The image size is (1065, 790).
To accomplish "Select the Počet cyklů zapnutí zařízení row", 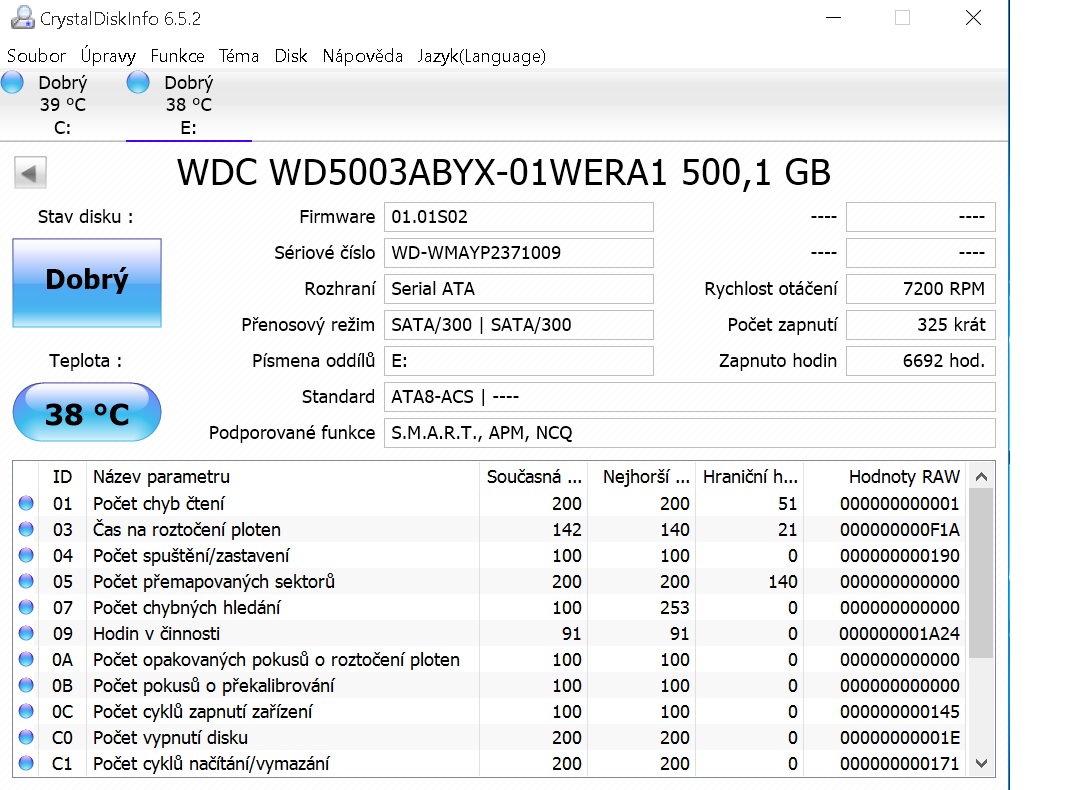I will pyautogui.click(x=490, y=711).
